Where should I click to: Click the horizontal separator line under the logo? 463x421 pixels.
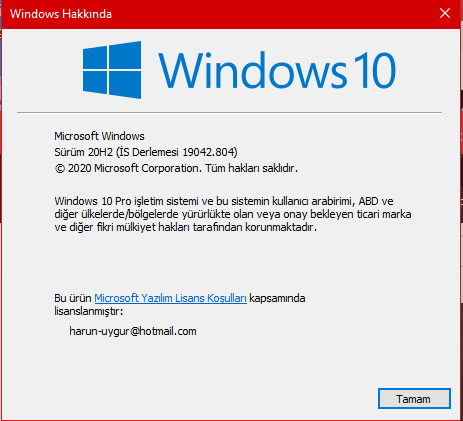pyautogui.click(x=229, y=113)
